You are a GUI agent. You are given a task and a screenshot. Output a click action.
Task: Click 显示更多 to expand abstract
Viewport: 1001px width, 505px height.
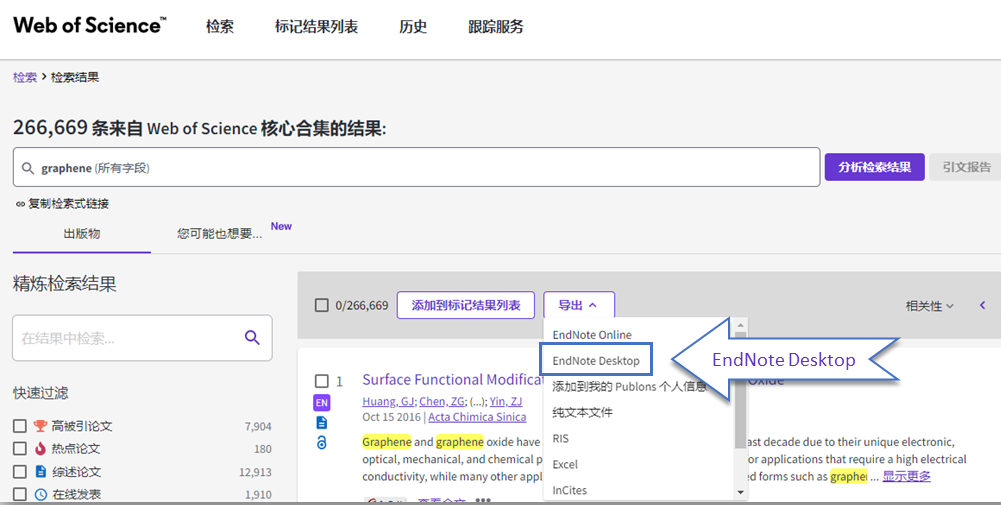click(x=906, y=476)
